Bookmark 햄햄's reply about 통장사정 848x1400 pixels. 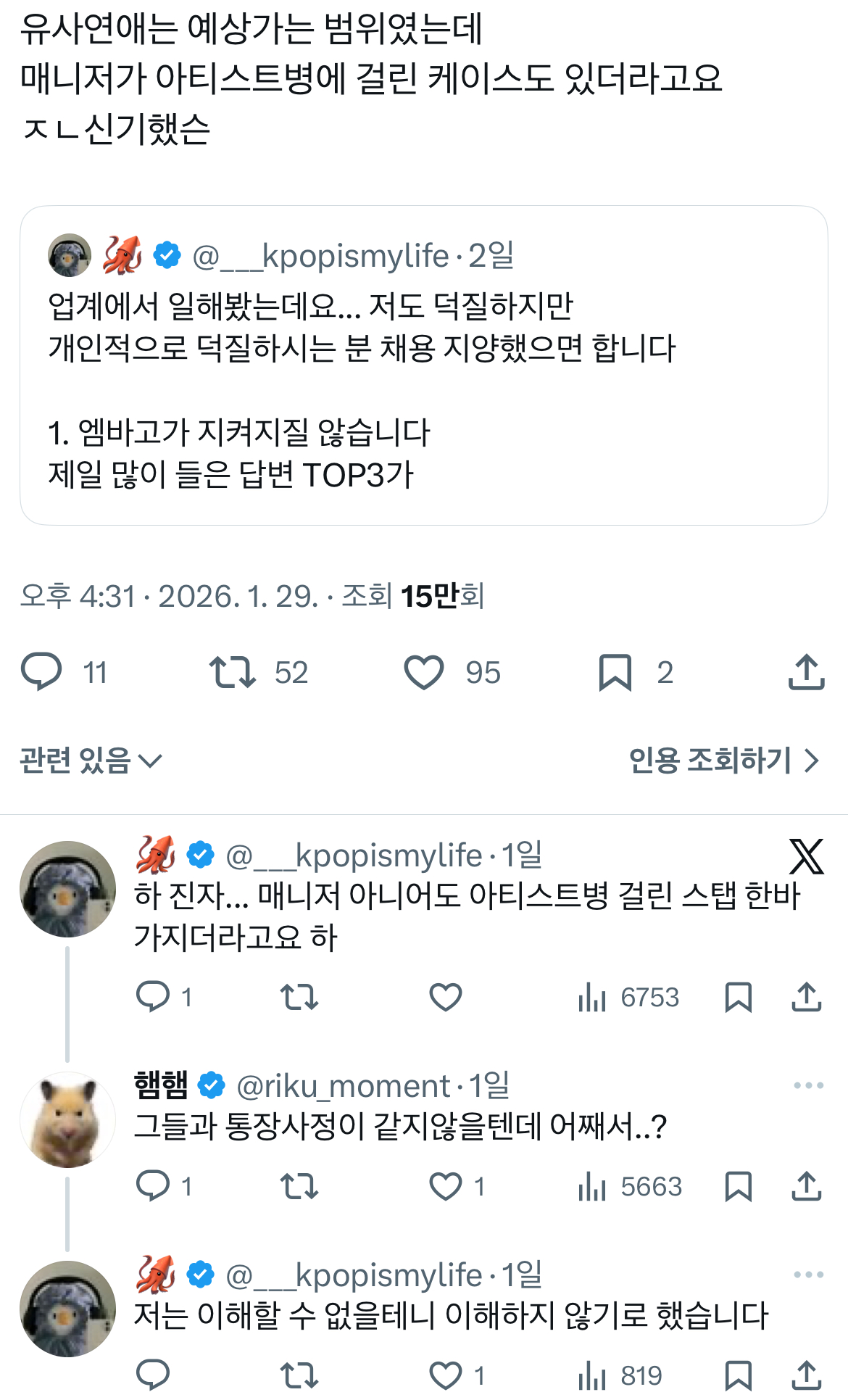738,1187
